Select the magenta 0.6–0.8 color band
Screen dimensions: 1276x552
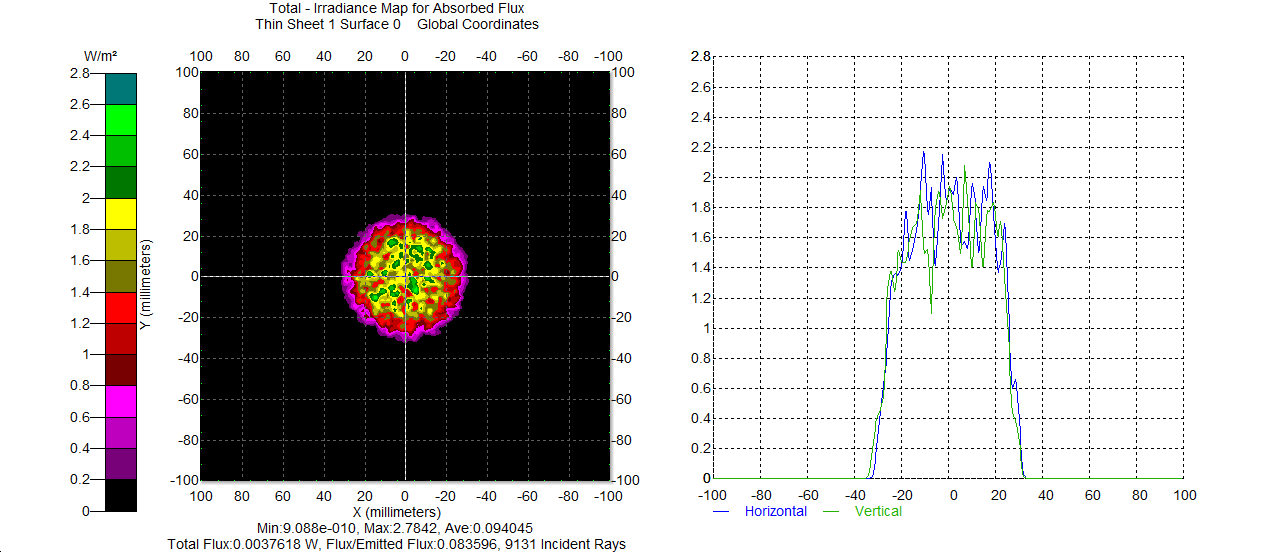click(120, 400)
